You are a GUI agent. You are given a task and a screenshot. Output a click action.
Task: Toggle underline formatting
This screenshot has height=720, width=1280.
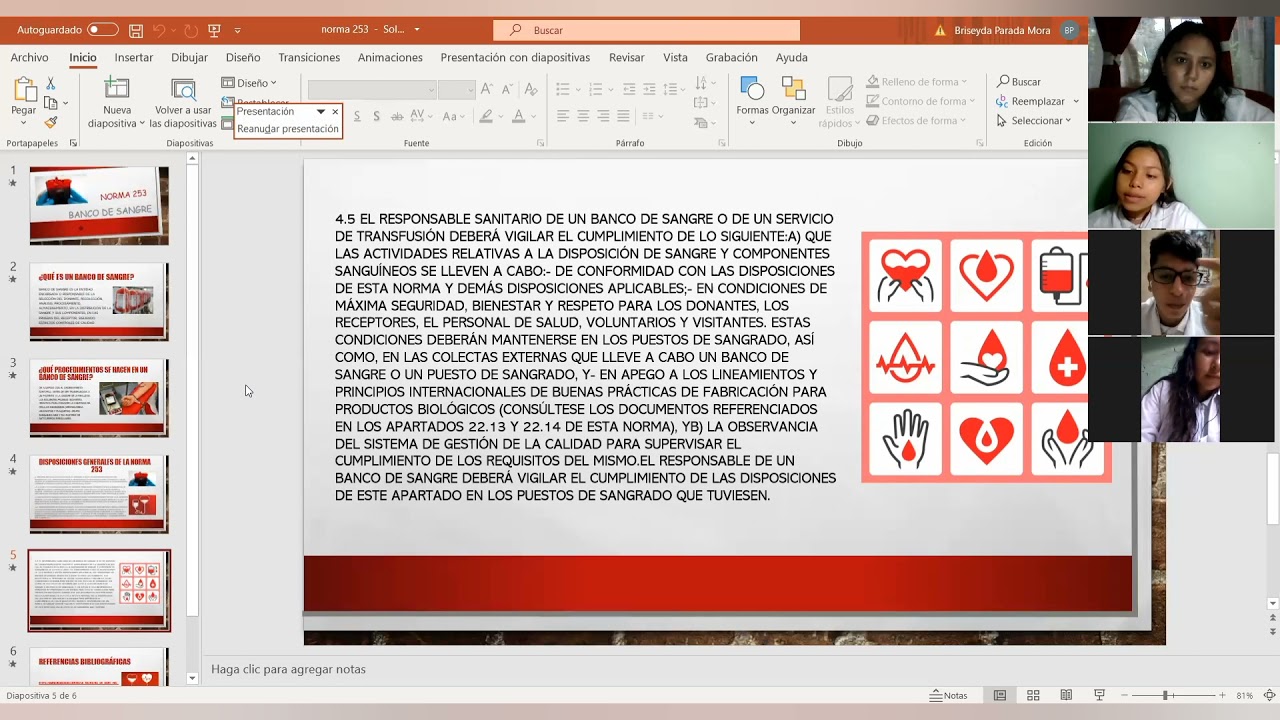click(357, 116)
